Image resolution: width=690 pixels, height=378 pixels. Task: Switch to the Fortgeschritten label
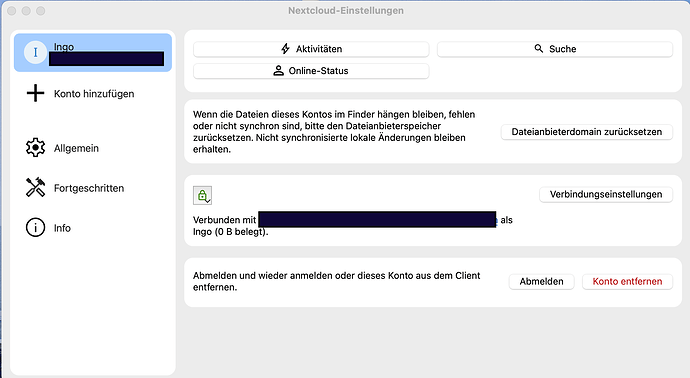tap(89, 188)
